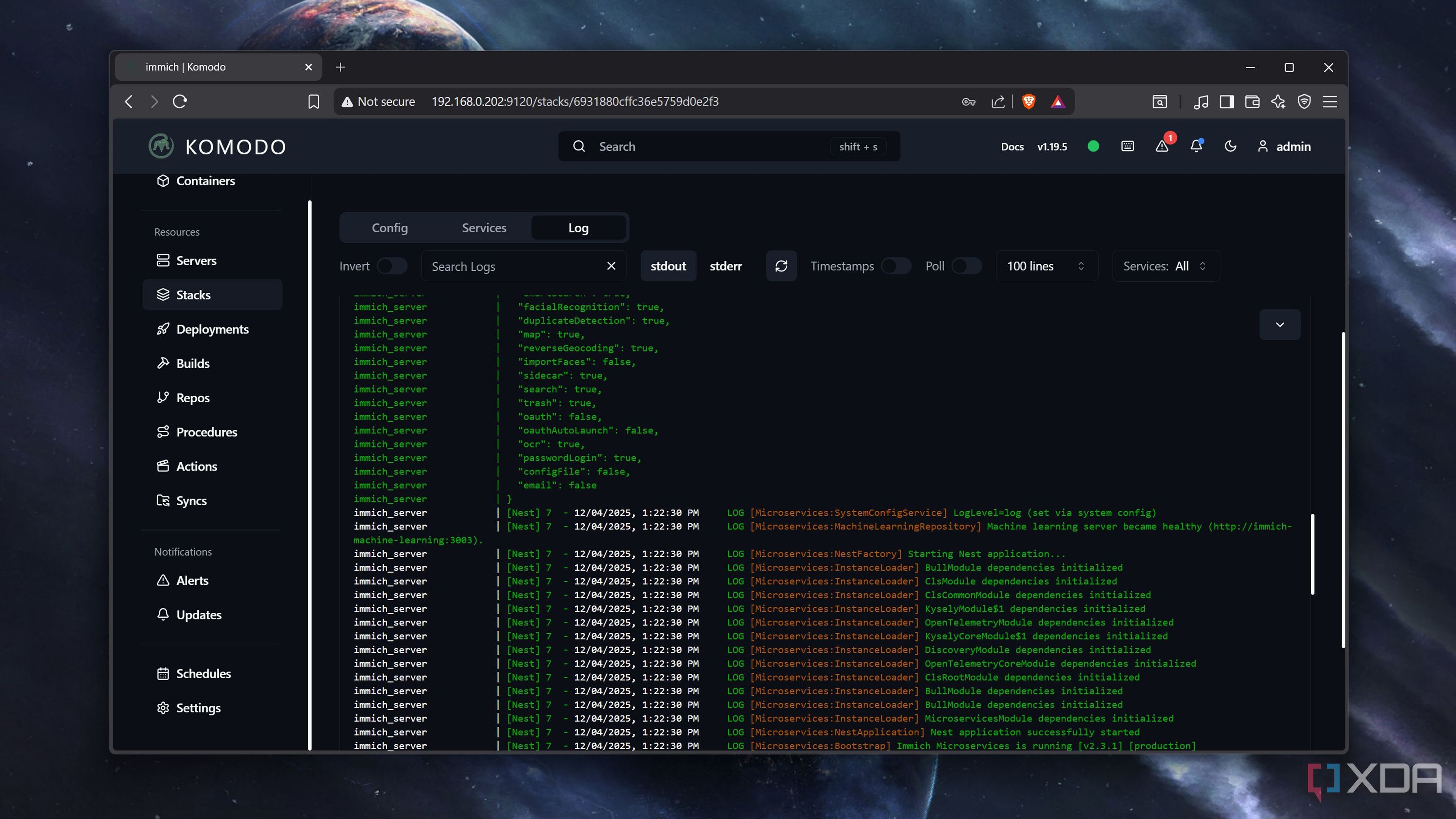Select the Log tab
The width and height of the screenshot is (1456, 819).
click(578, 228)
